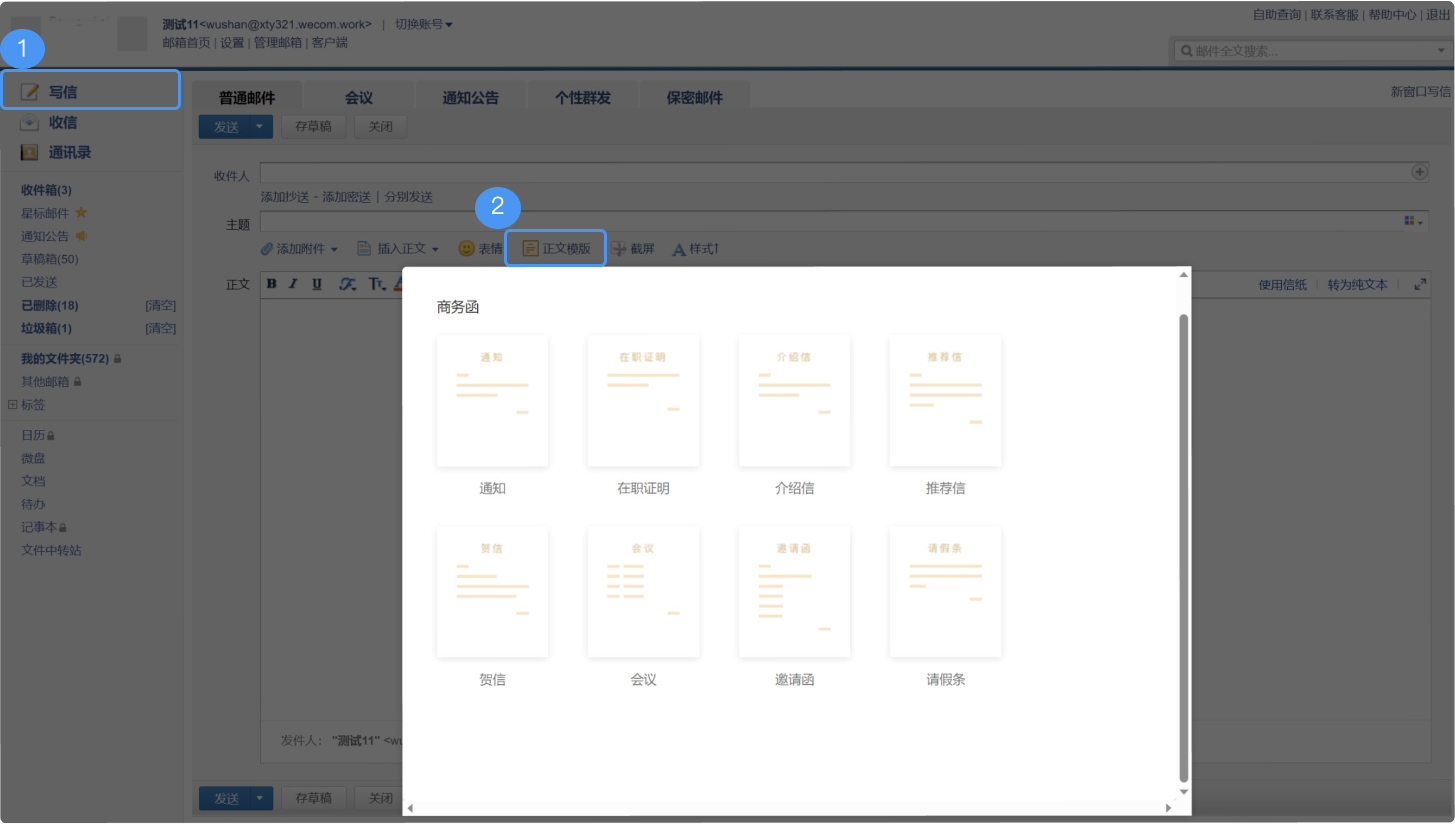
Task: Click the font style icon after underline
Action: (x=347, y=284)
